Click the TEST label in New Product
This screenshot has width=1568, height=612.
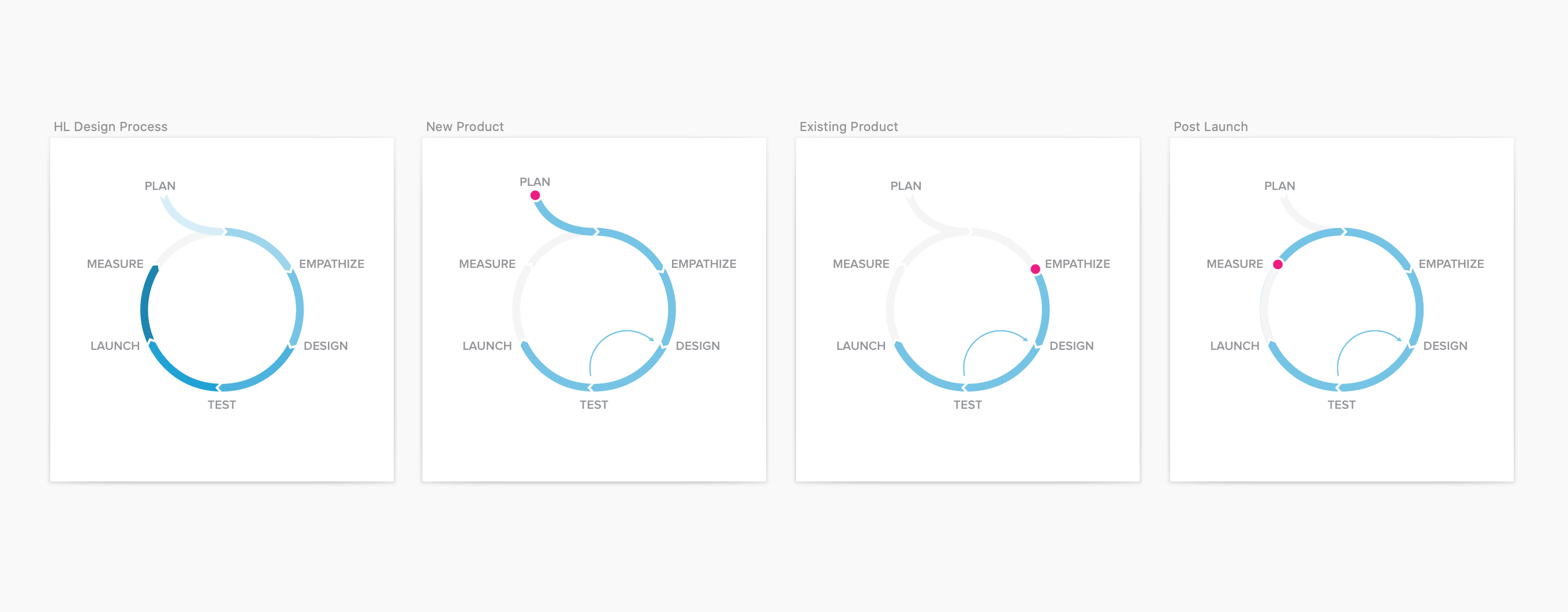[x=593, y=405]
